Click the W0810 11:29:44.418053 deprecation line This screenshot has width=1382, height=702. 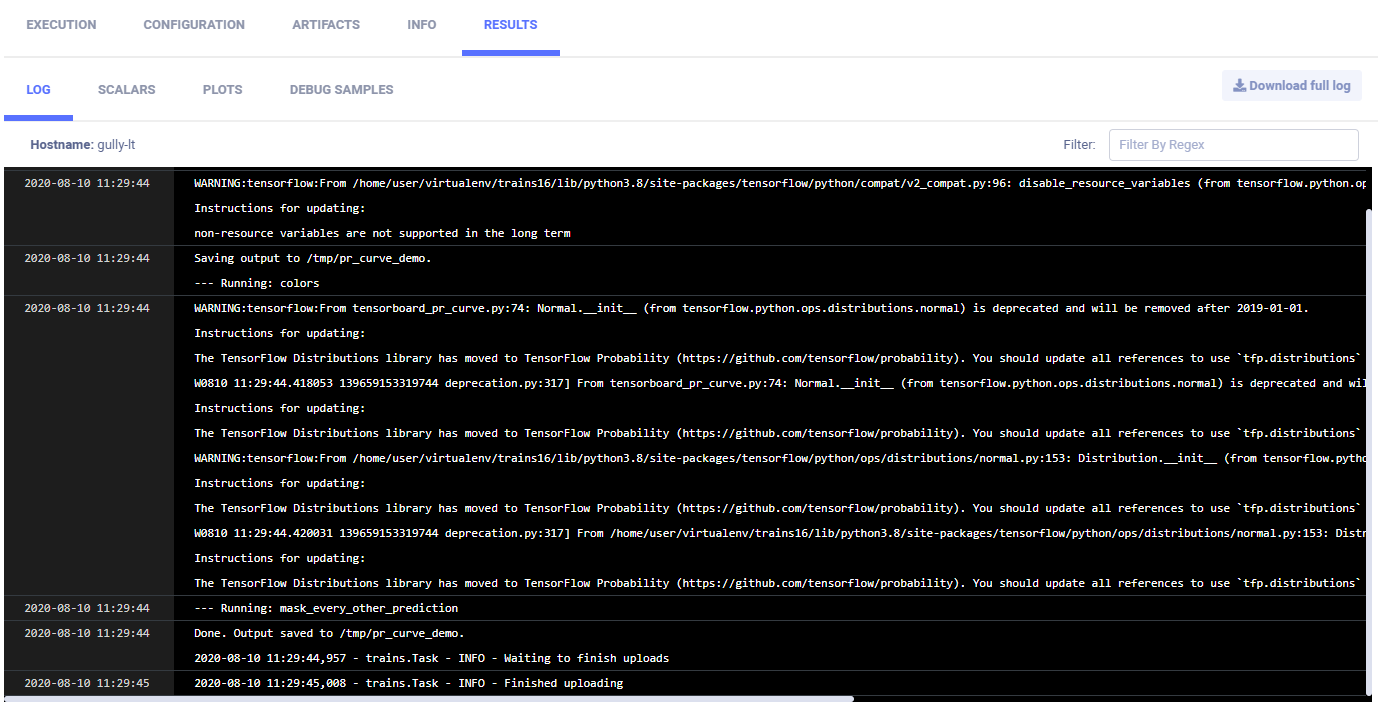pos(779,383)
